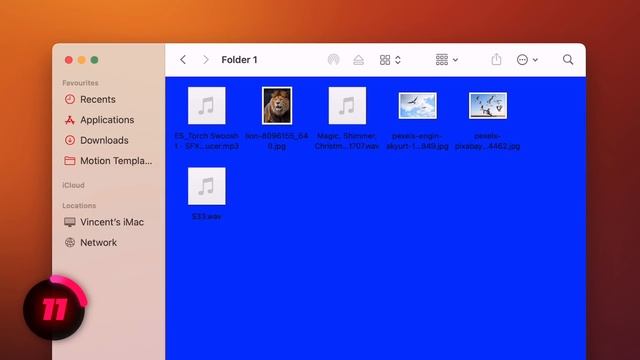The width and height of the screenshot is (640, 360).
Task: Open the Group By grid menu
Action: coord(442,60)
